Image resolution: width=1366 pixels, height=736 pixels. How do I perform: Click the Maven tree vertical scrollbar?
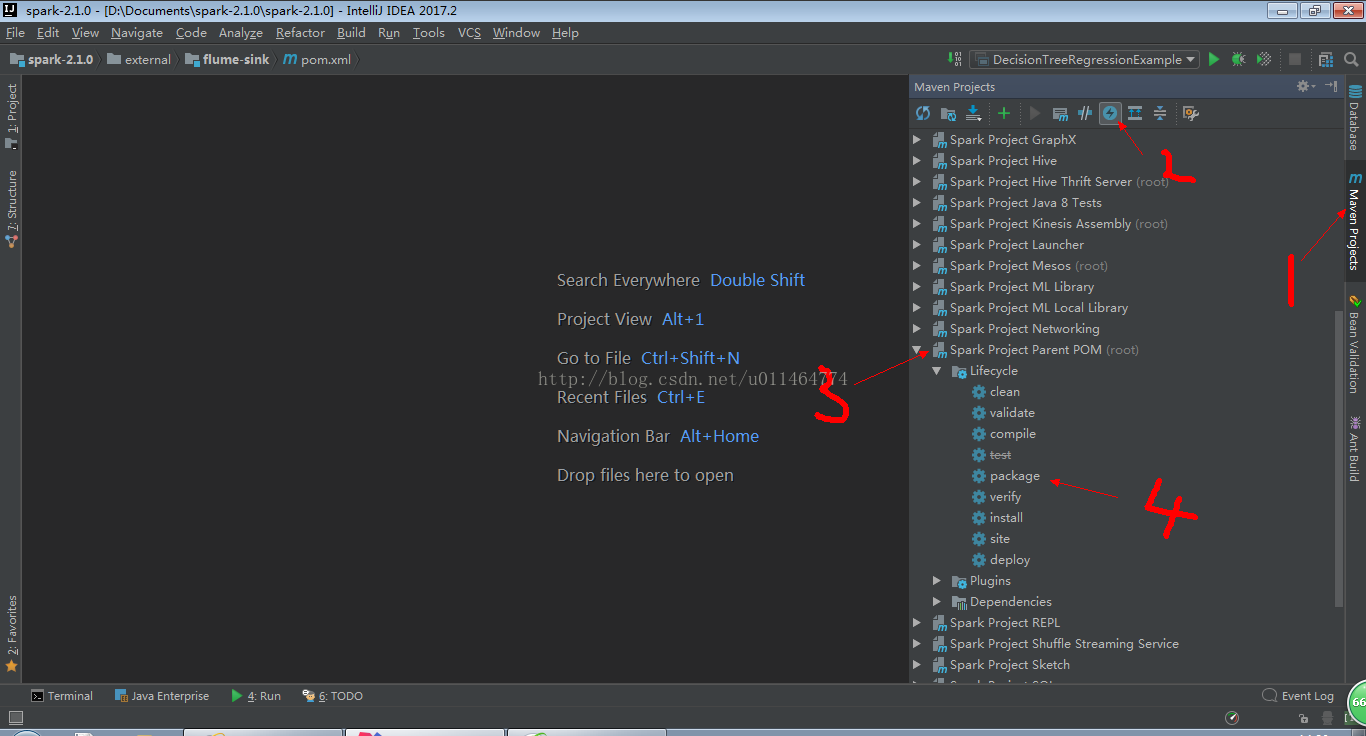(1339, 457)
